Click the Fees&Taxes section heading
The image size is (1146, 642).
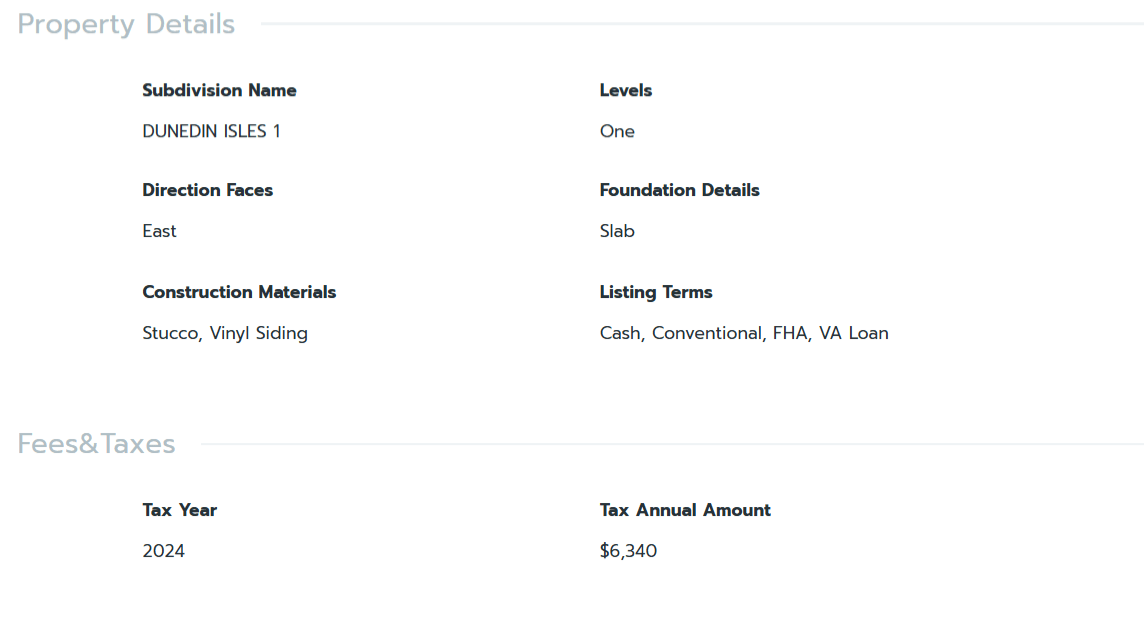pos(96,444)
